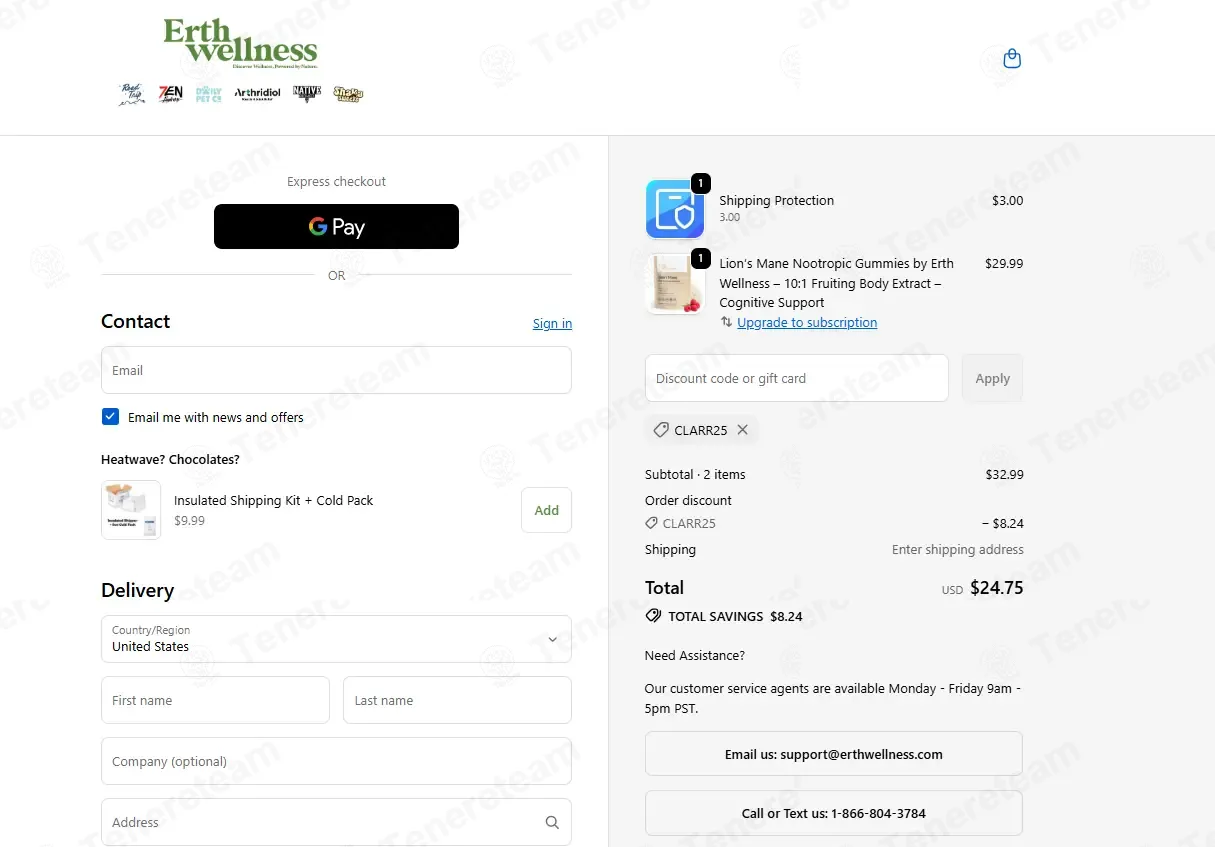Viewport: 1215px width, 847px height.
Task: Open the shopping bag cart icon
Action: 1012,59
